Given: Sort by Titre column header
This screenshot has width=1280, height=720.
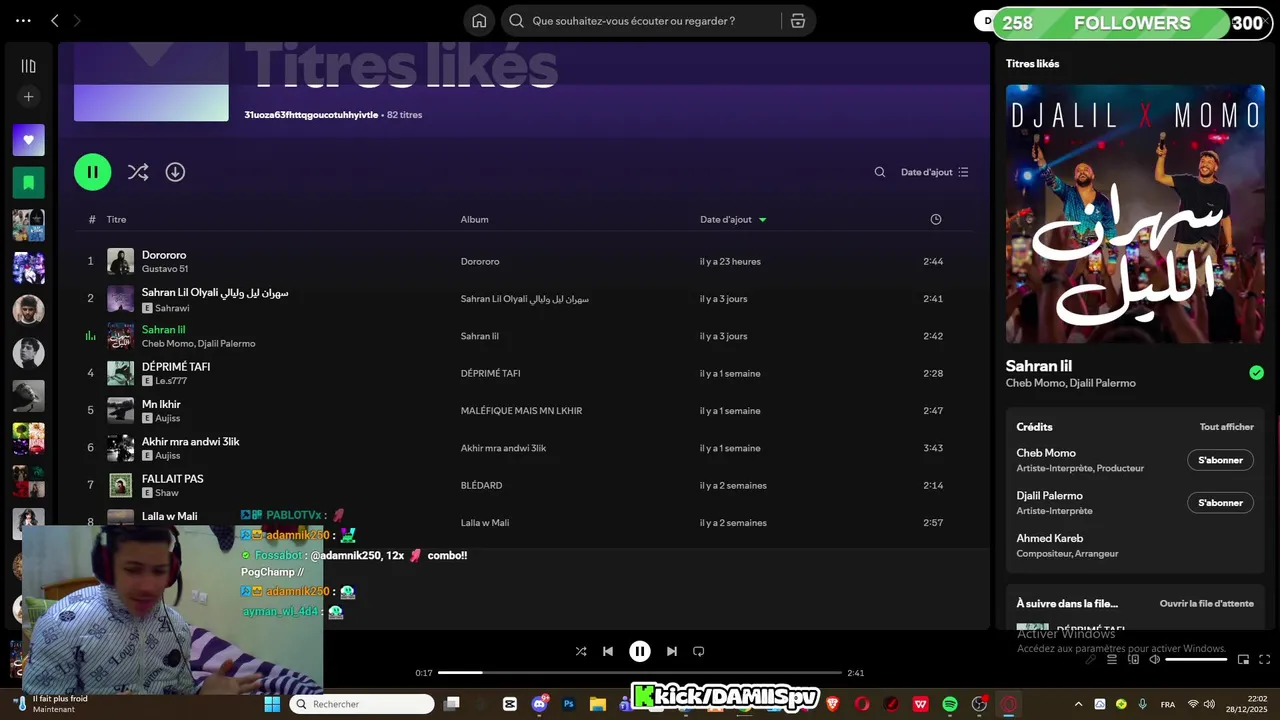Looking at the screenshot, I should pos(117,219).
